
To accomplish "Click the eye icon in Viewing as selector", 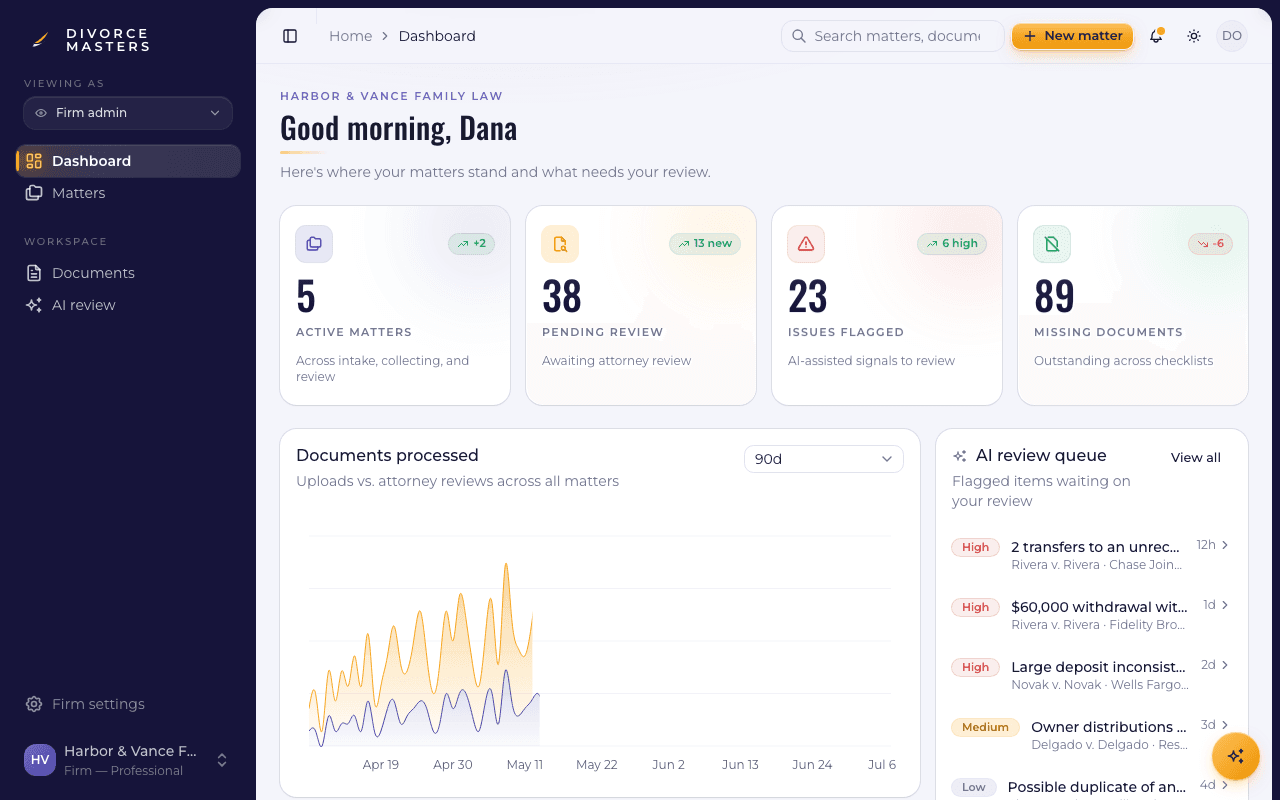I will 41,113.
